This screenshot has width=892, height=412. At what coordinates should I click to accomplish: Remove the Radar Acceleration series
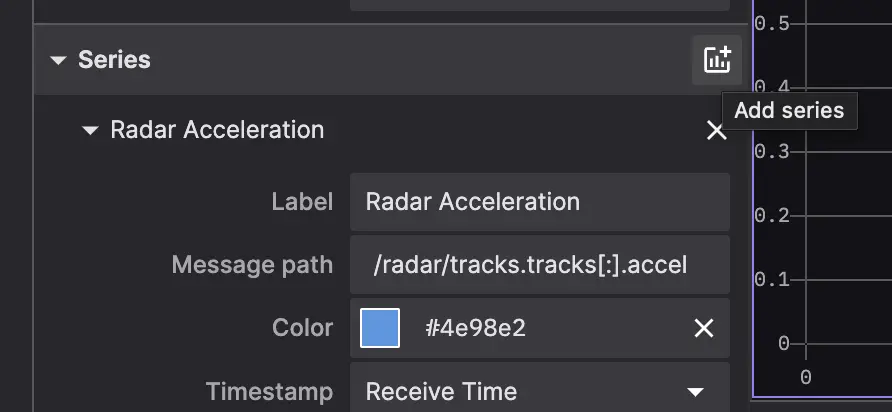(x=716, y=131)
